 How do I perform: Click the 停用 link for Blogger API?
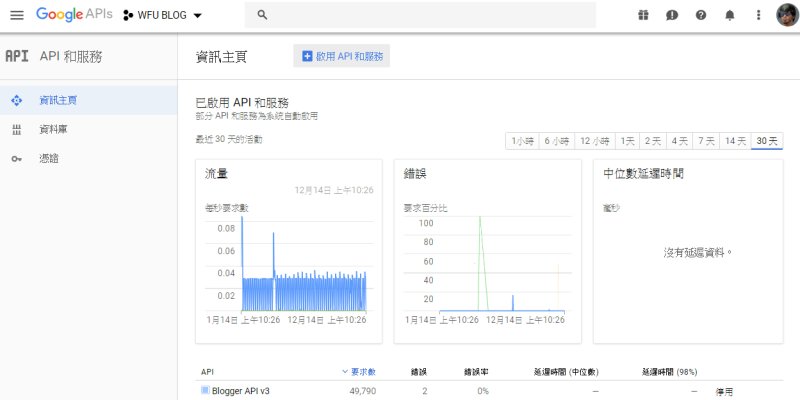pyautogui.click(x=724, y=392)
